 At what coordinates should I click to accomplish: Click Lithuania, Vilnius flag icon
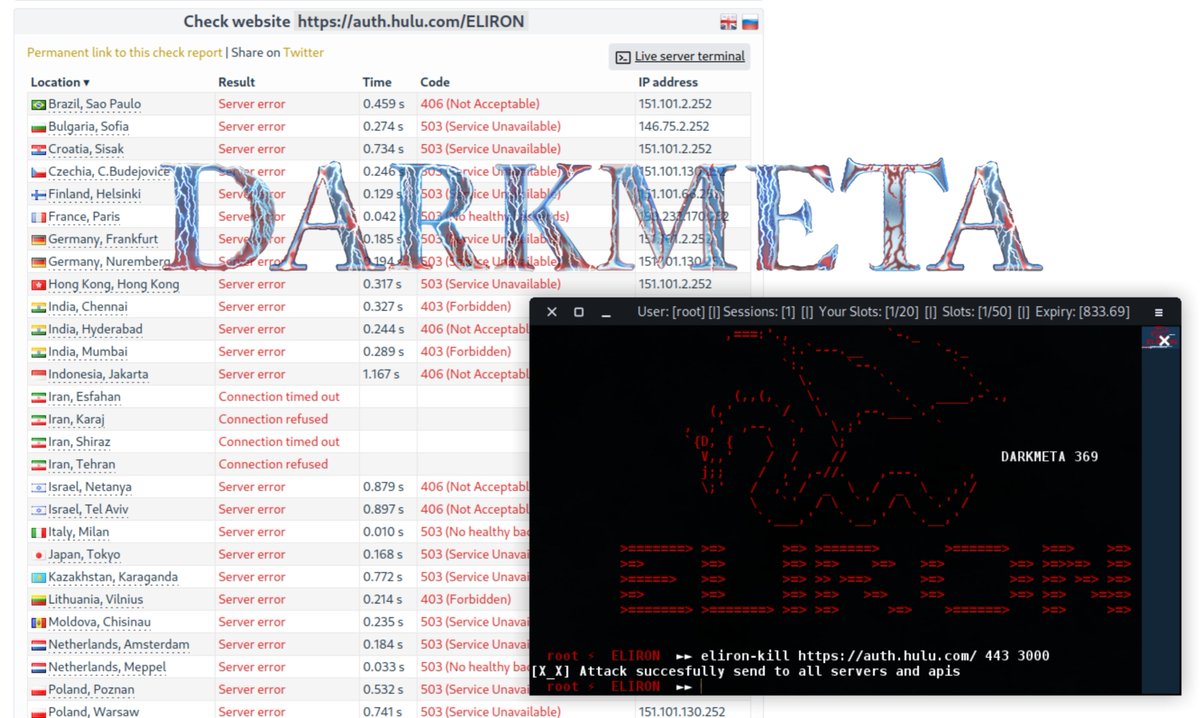tap(38, 600)
